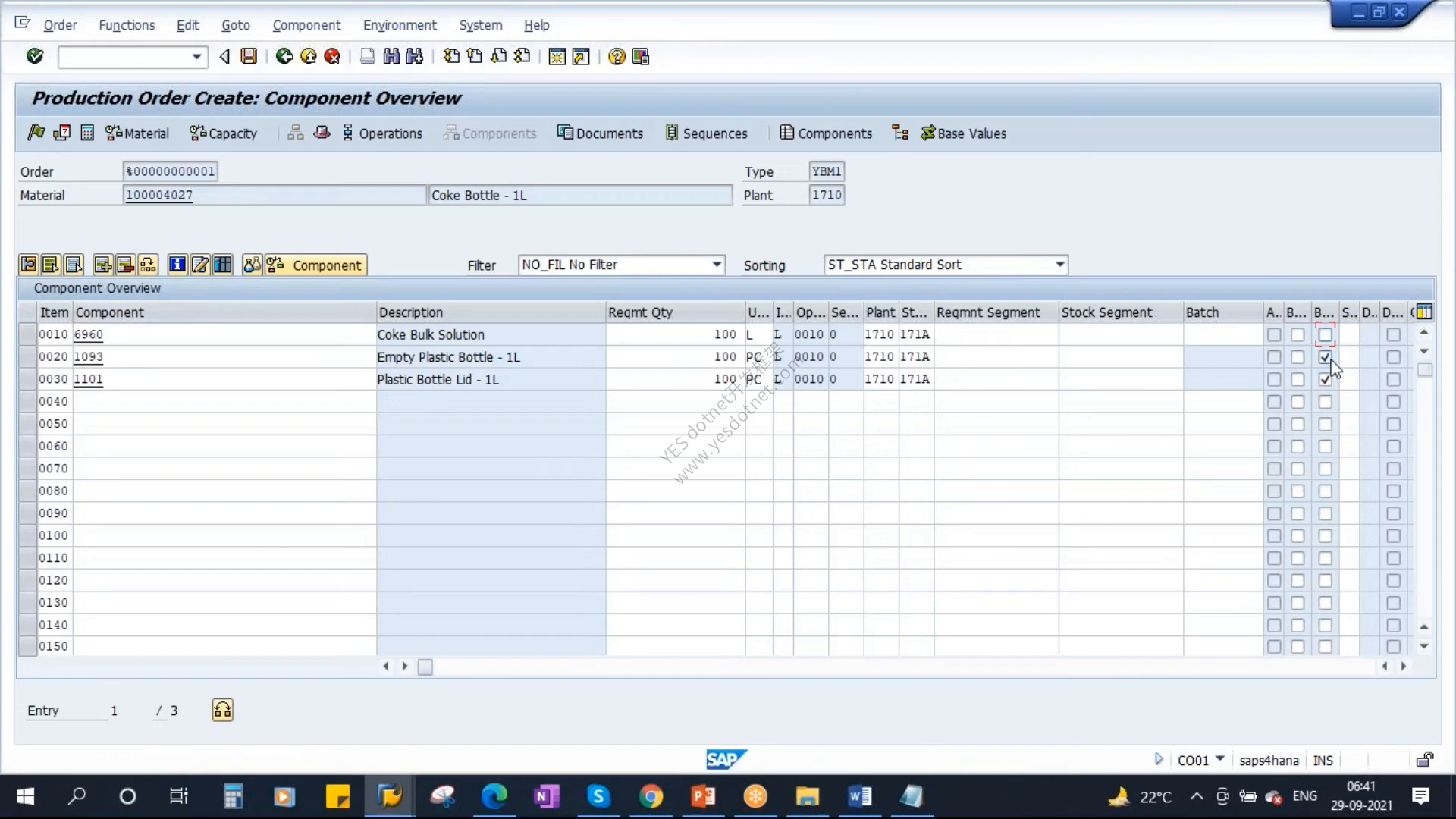The height and width of the screenshot is (819, 1456).
Task: Tick the dashed-outline checkbox in item 0010 row
Action: click(x=1325, y=334)
